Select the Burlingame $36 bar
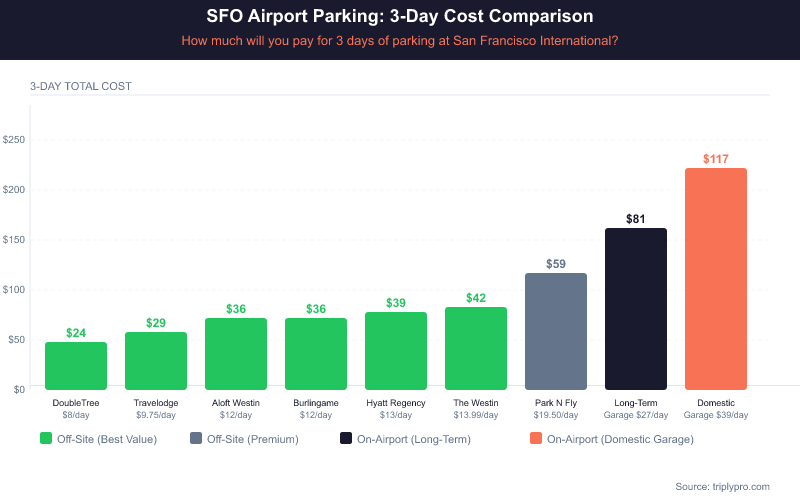The height and width of the screenshot is (500, 800). pyautogui.click(x=316, y=354)
